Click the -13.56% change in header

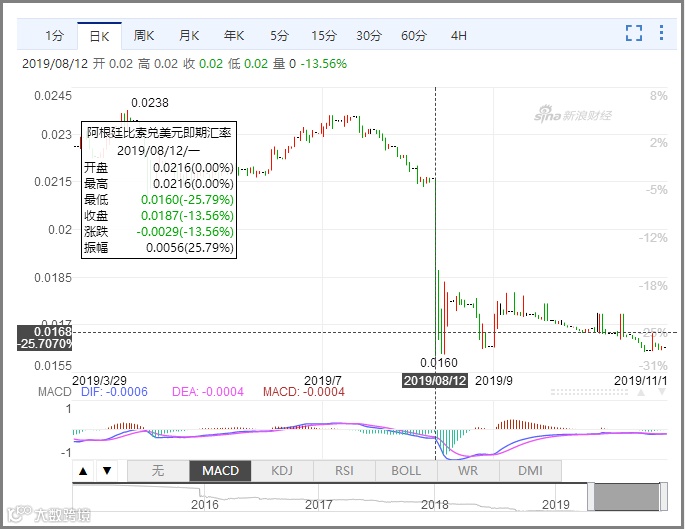(324, 64)
